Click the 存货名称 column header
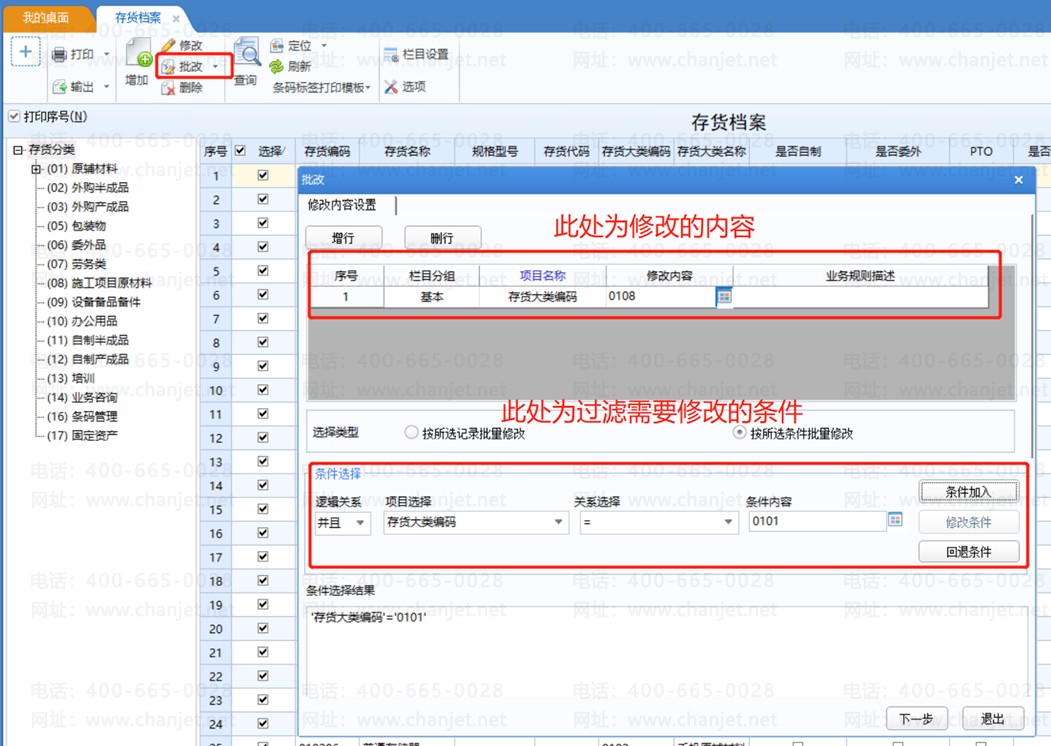 pos(407,151)
